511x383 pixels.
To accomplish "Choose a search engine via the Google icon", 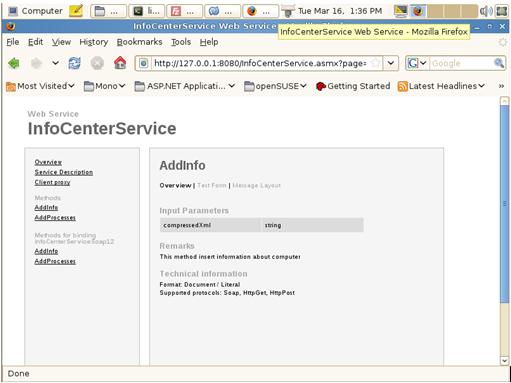I will (x=417, y=63).
